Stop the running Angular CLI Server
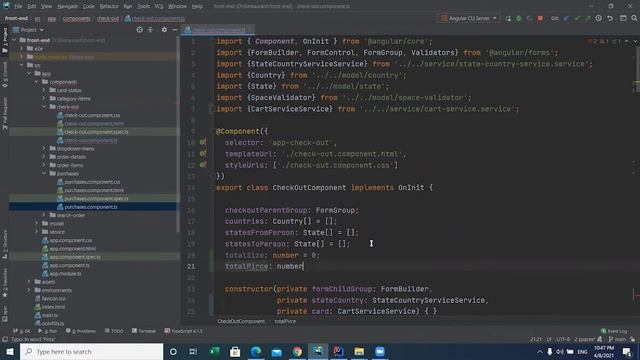The width and height of the screenshot is (640, 360). tap(540, 18)
